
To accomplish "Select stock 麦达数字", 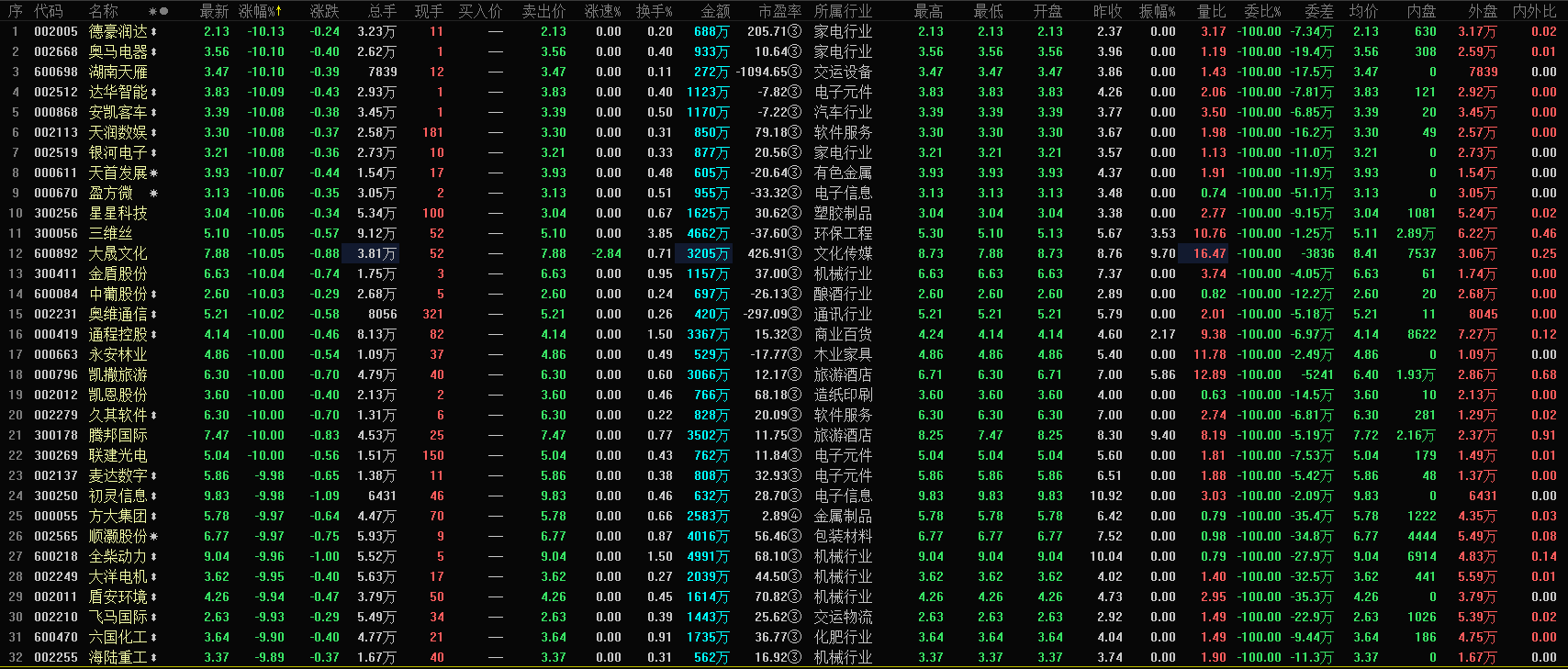I will 118,475.
